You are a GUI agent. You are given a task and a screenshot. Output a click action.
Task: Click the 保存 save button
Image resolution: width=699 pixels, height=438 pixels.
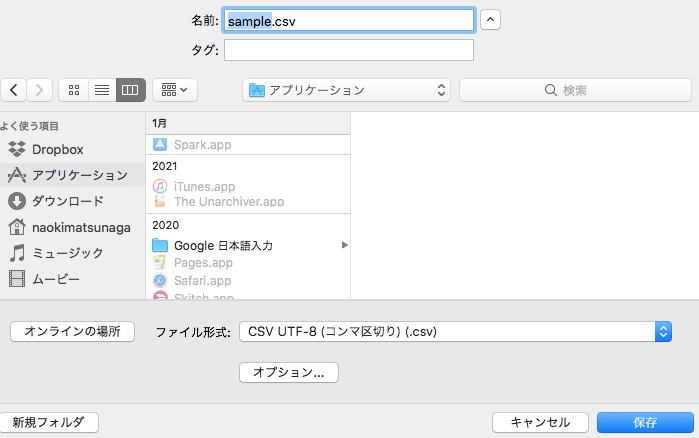click(x=645, y=422)
